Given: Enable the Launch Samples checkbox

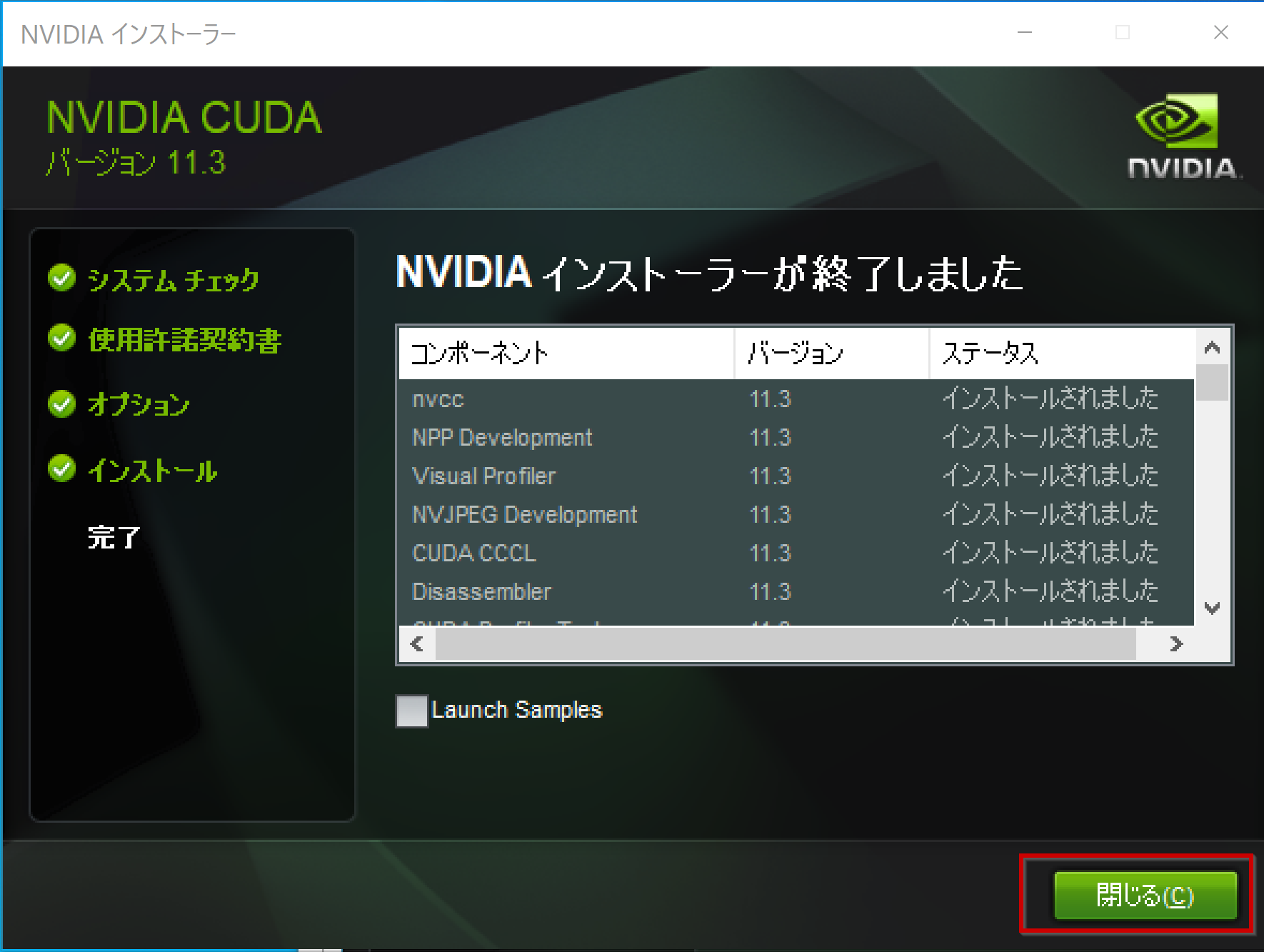Looking at the screenshot, I should pyautogui.click(x=412, y=711).
